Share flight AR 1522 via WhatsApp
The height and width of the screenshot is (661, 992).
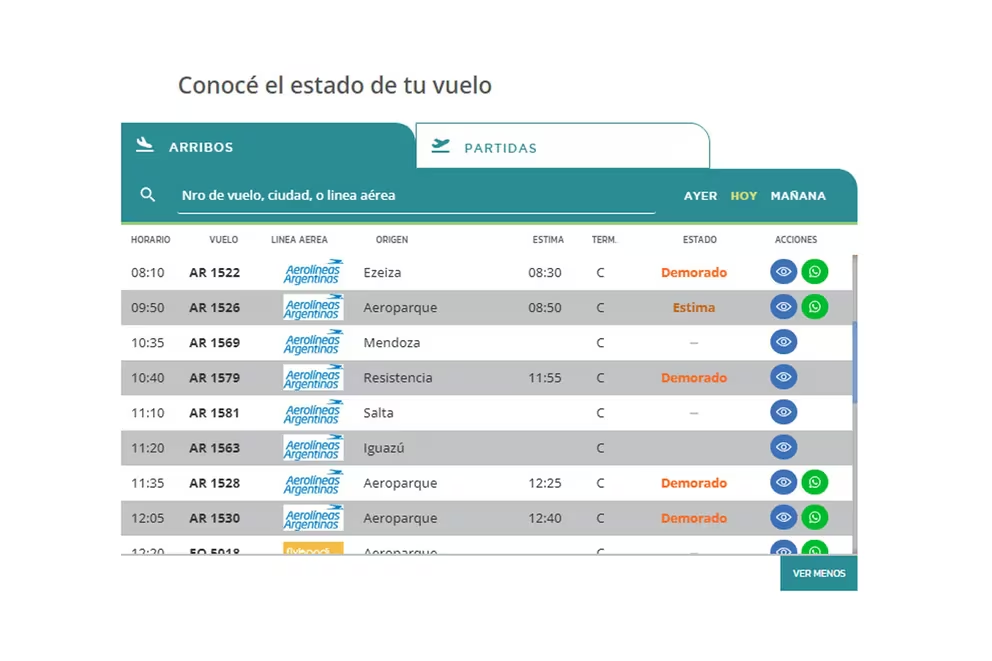click(815, 272)
